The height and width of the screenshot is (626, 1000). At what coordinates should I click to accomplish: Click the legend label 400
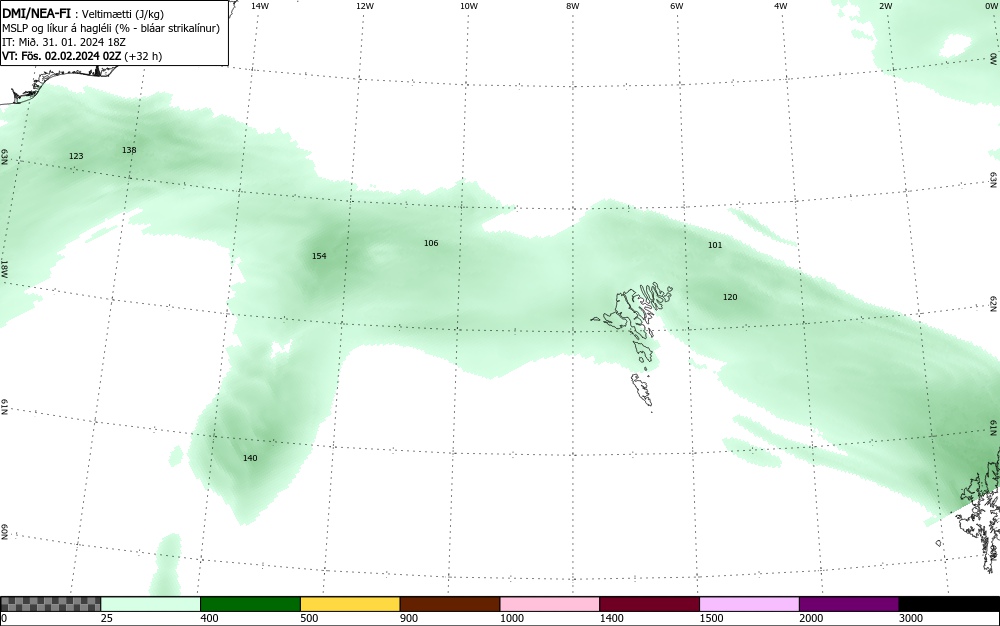[209, 618]
